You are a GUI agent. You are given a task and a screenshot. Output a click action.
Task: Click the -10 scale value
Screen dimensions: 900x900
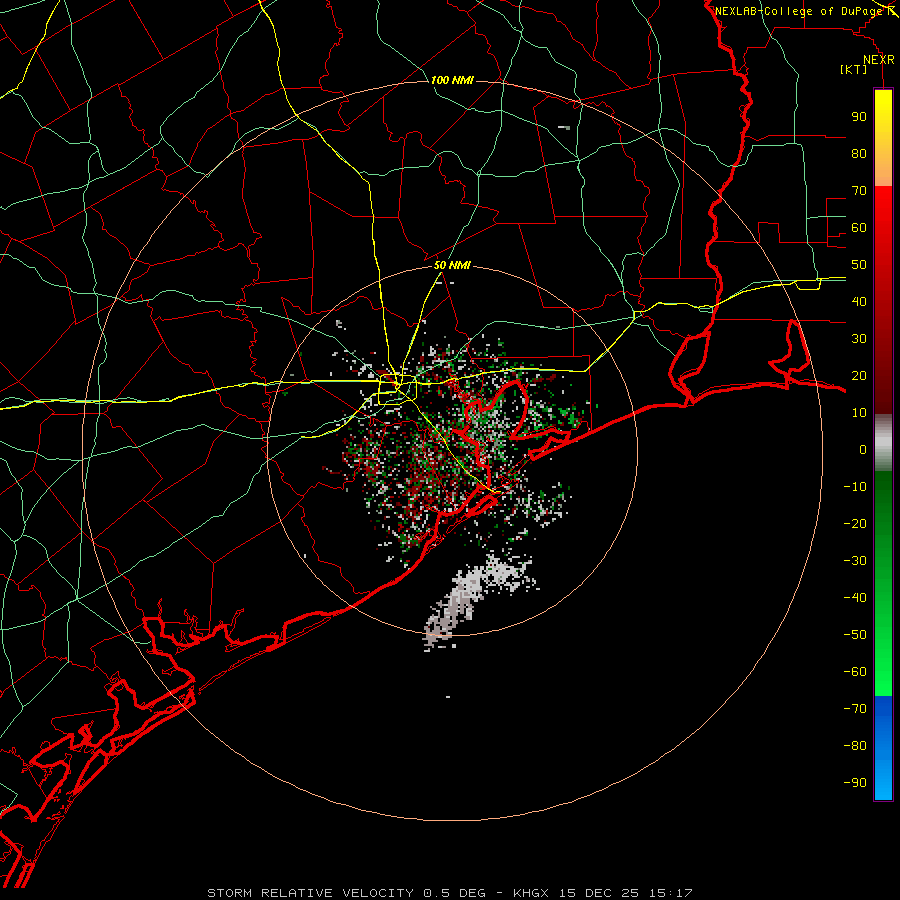coord(855,487)
